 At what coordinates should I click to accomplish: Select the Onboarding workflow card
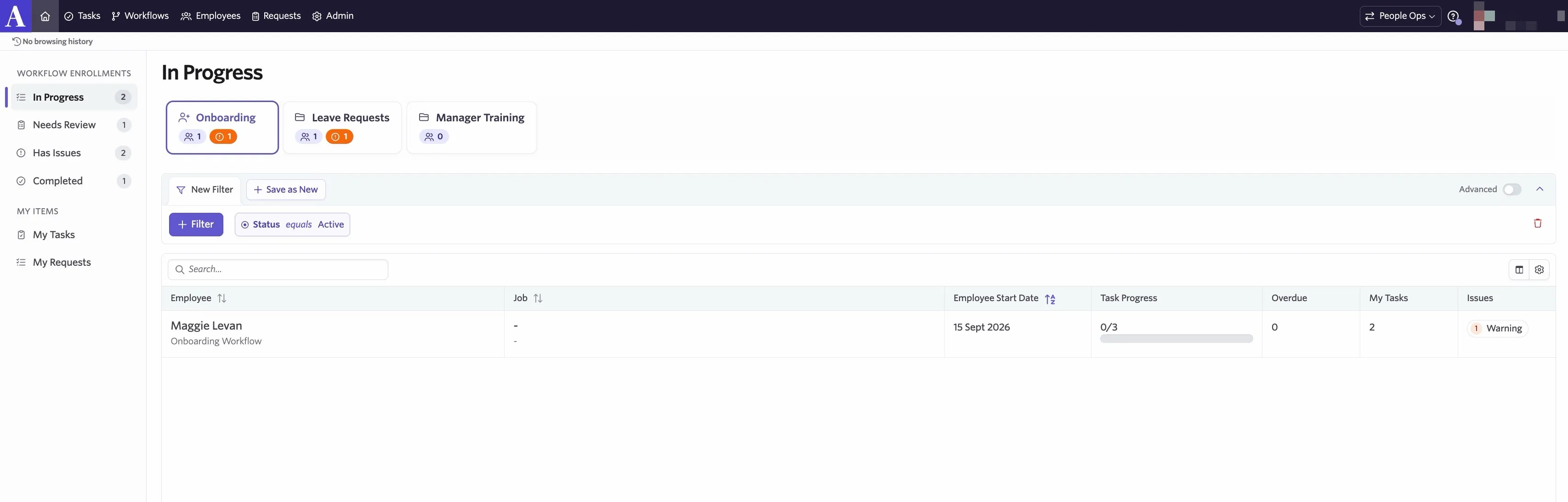222,127
